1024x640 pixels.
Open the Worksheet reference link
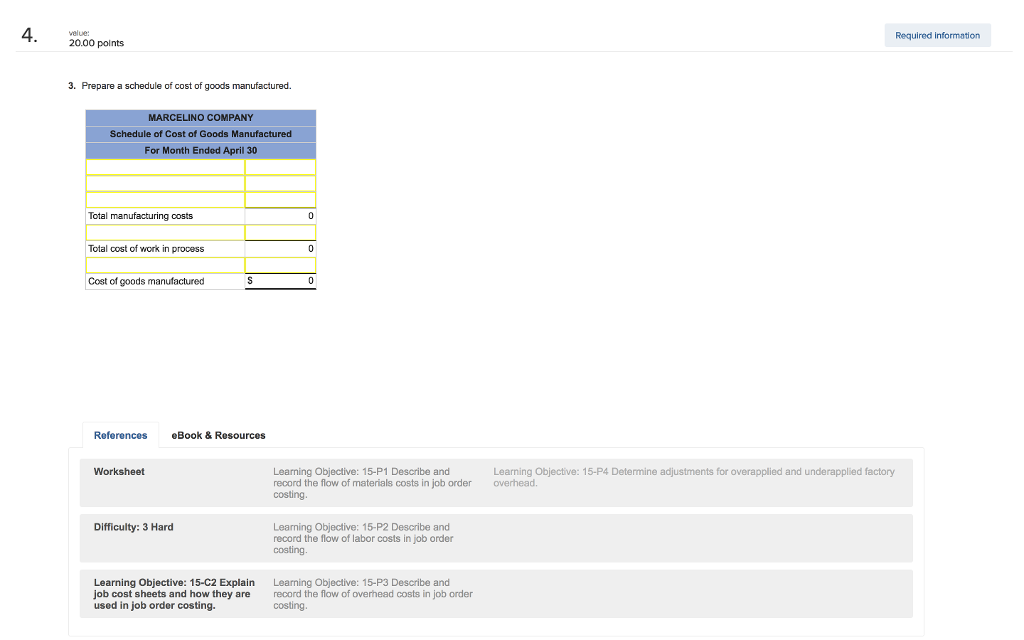tap(119, 471)
